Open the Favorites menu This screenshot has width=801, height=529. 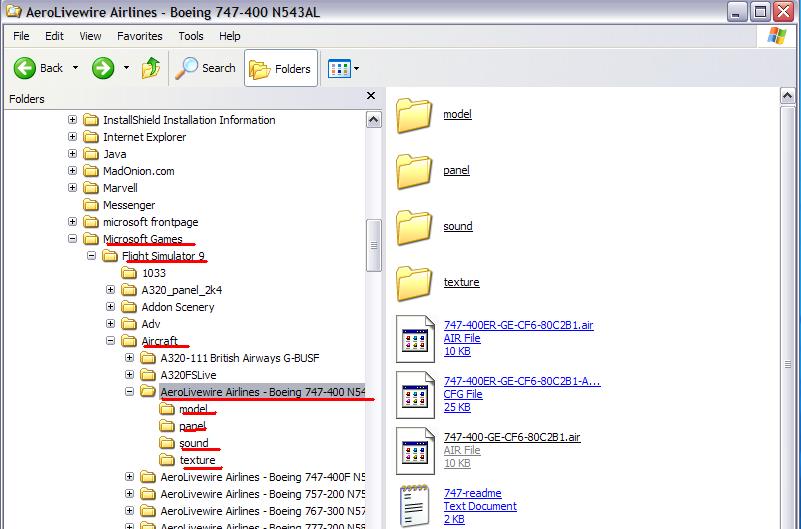pos(139,36)
